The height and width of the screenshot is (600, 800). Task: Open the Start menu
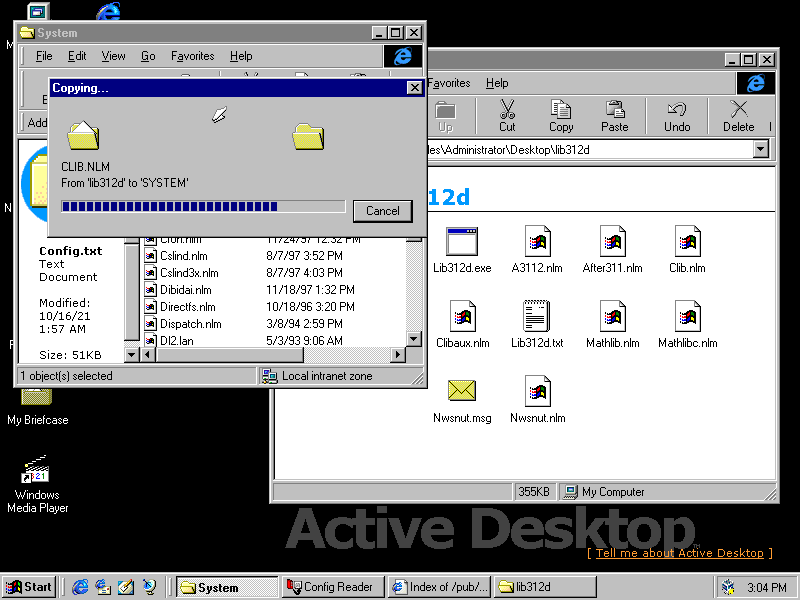click(x=29, y=587)
